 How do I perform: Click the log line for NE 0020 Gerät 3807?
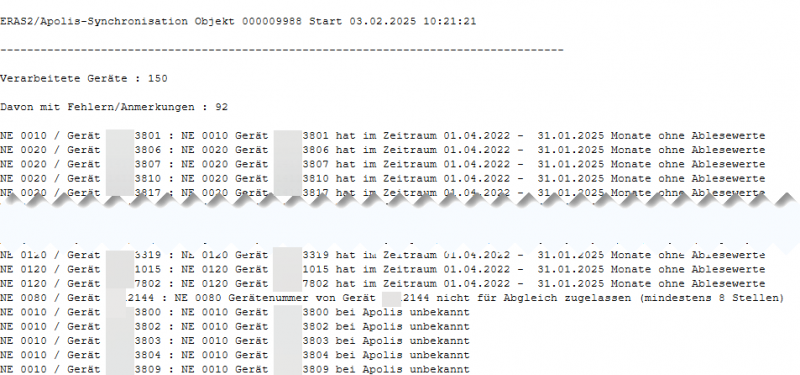(383, 164)
